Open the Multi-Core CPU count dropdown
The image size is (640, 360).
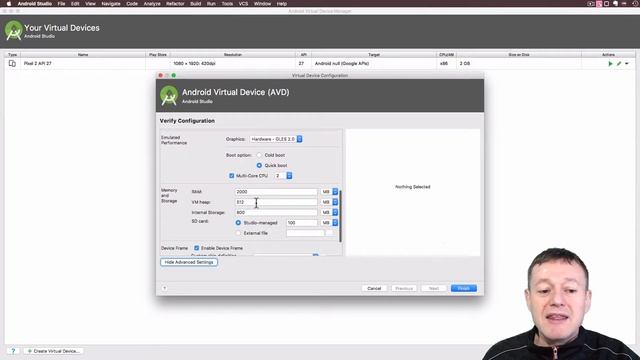(283, 176)
